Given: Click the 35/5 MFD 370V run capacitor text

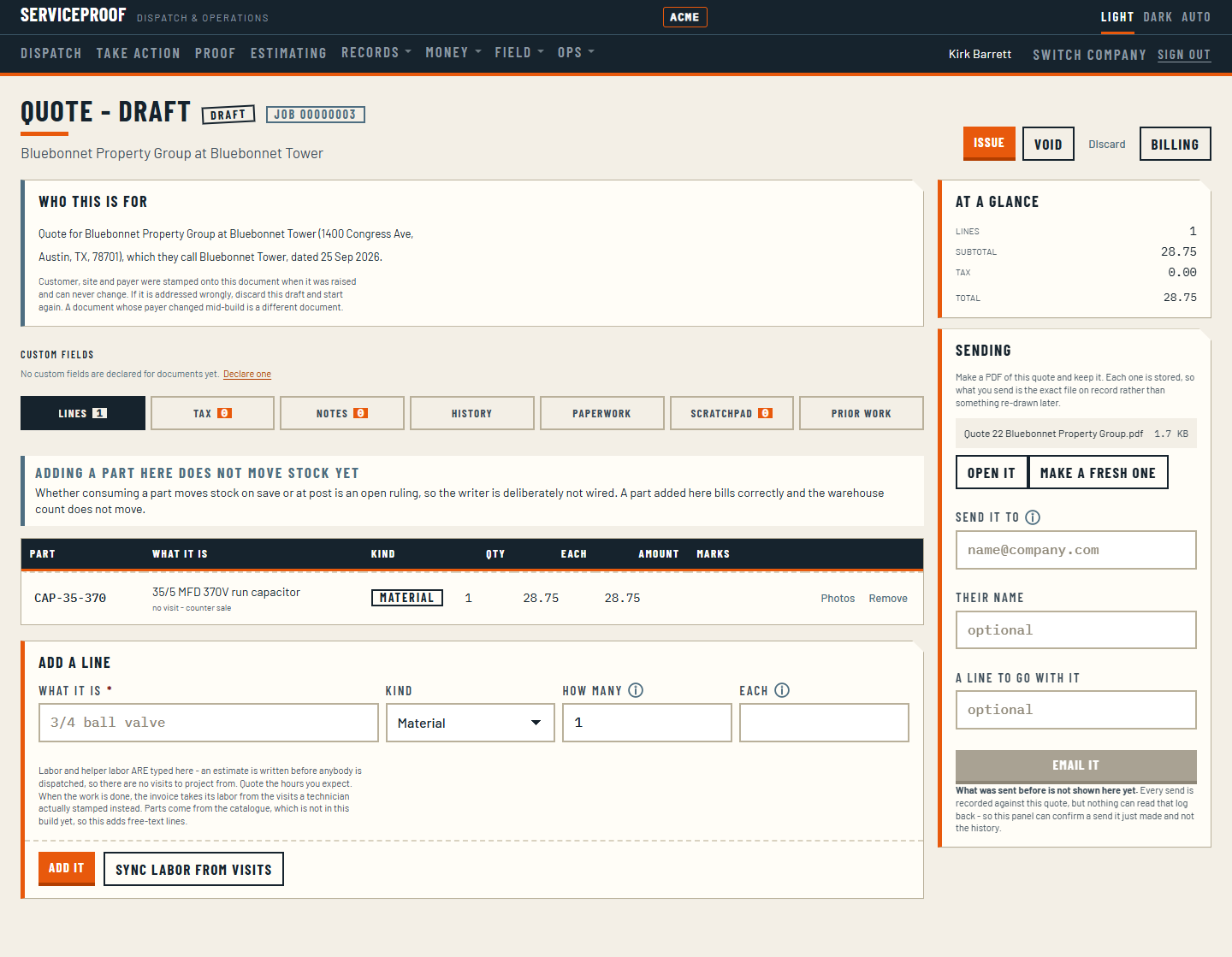Looking at the screenshot, I should click(x=226, y=592).
